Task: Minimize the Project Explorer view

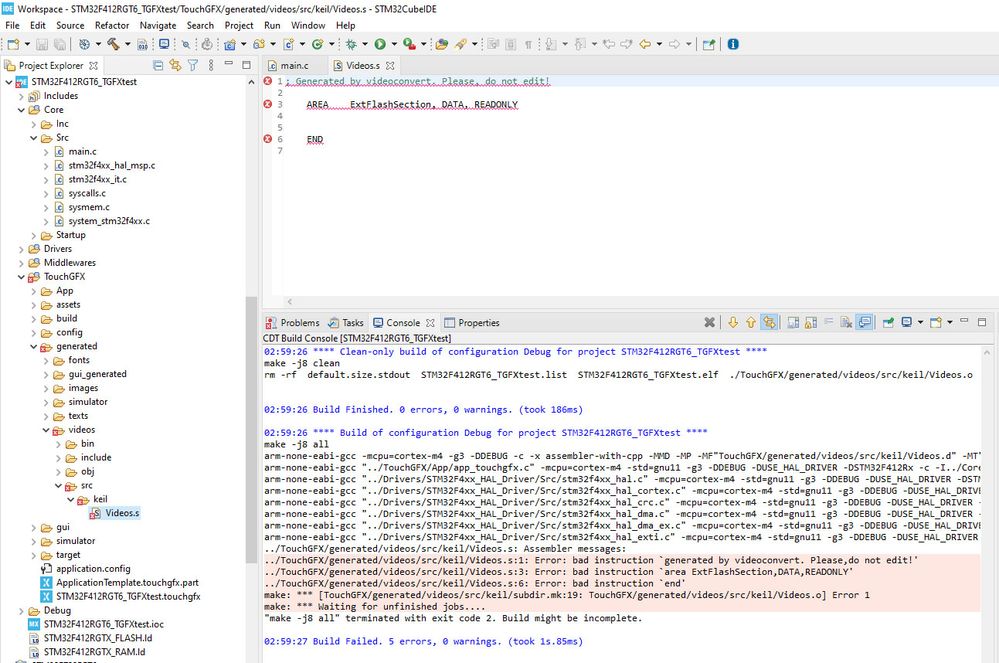Action: (x=229, y=64)
